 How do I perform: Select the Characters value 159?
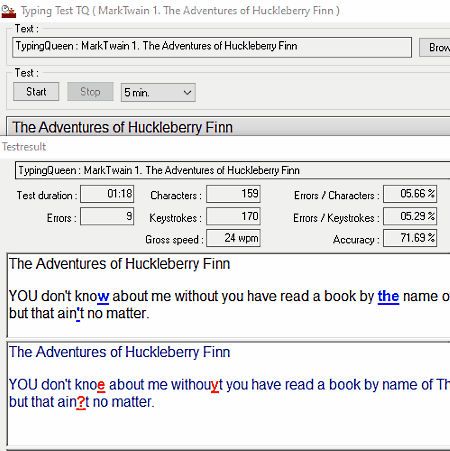point(233,194)
